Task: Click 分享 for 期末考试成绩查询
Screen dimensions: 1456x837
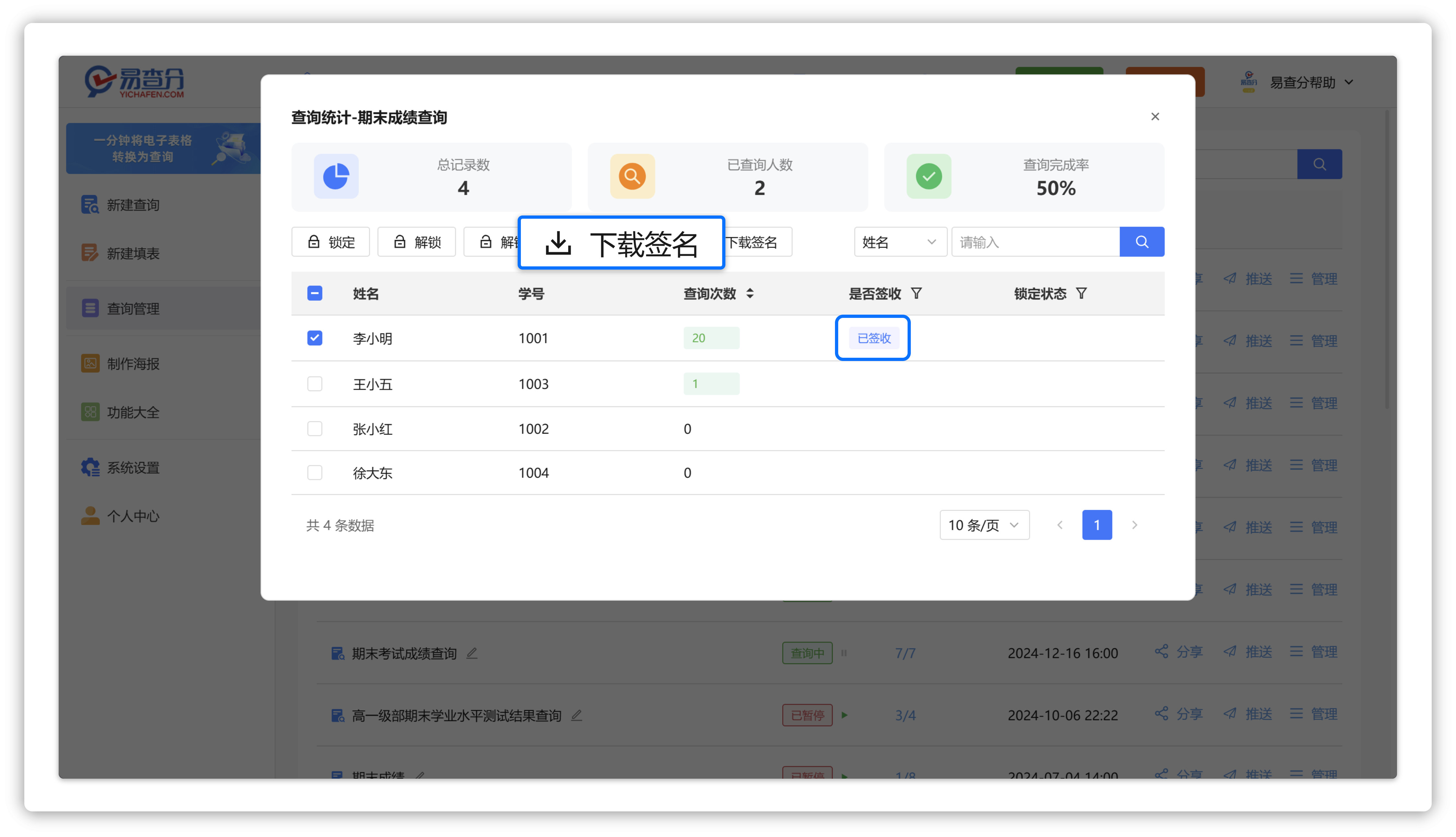Action: click(1178, 652)
